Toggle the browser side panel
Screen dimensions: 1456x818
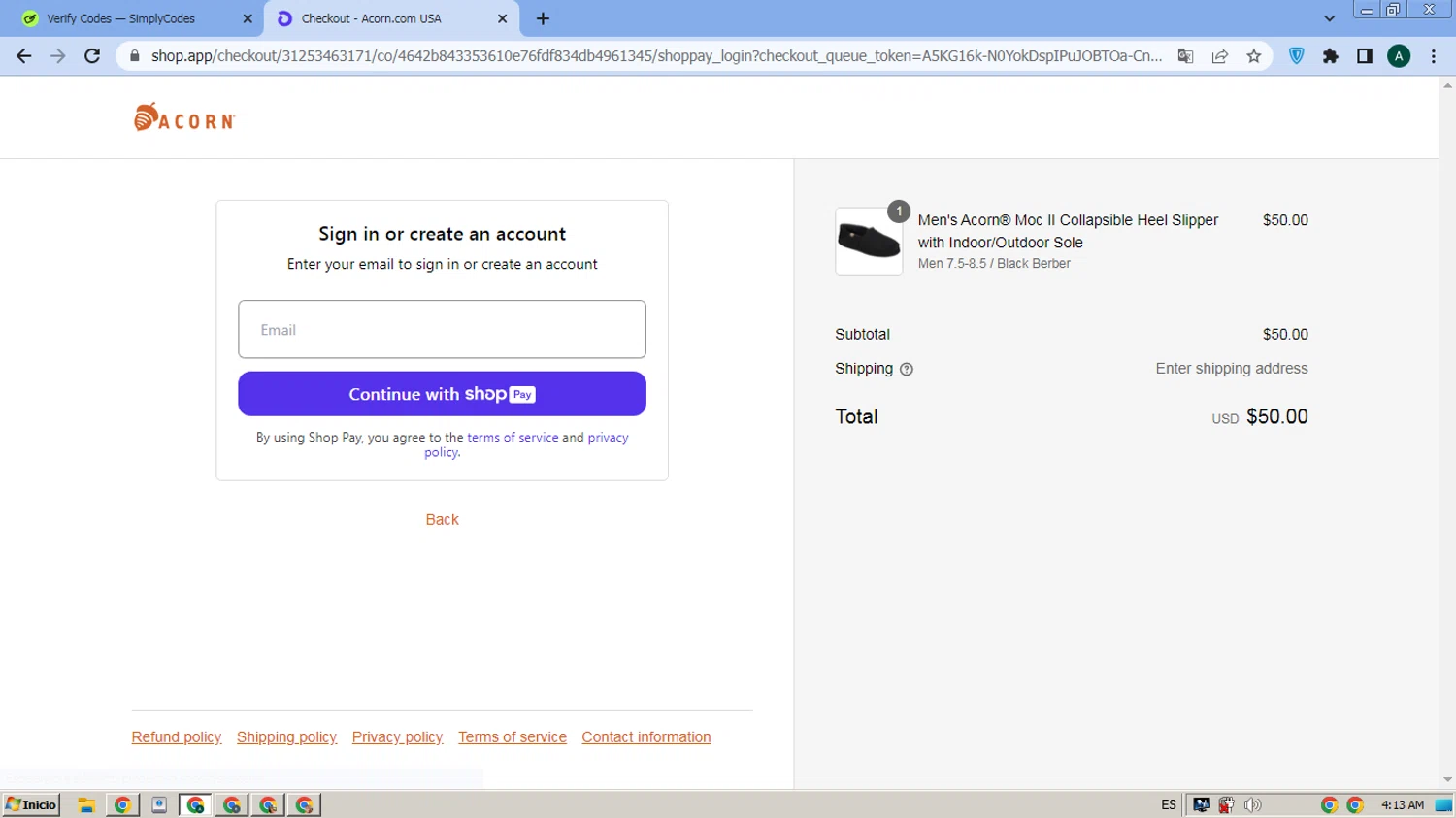(x=1365, y=56)
